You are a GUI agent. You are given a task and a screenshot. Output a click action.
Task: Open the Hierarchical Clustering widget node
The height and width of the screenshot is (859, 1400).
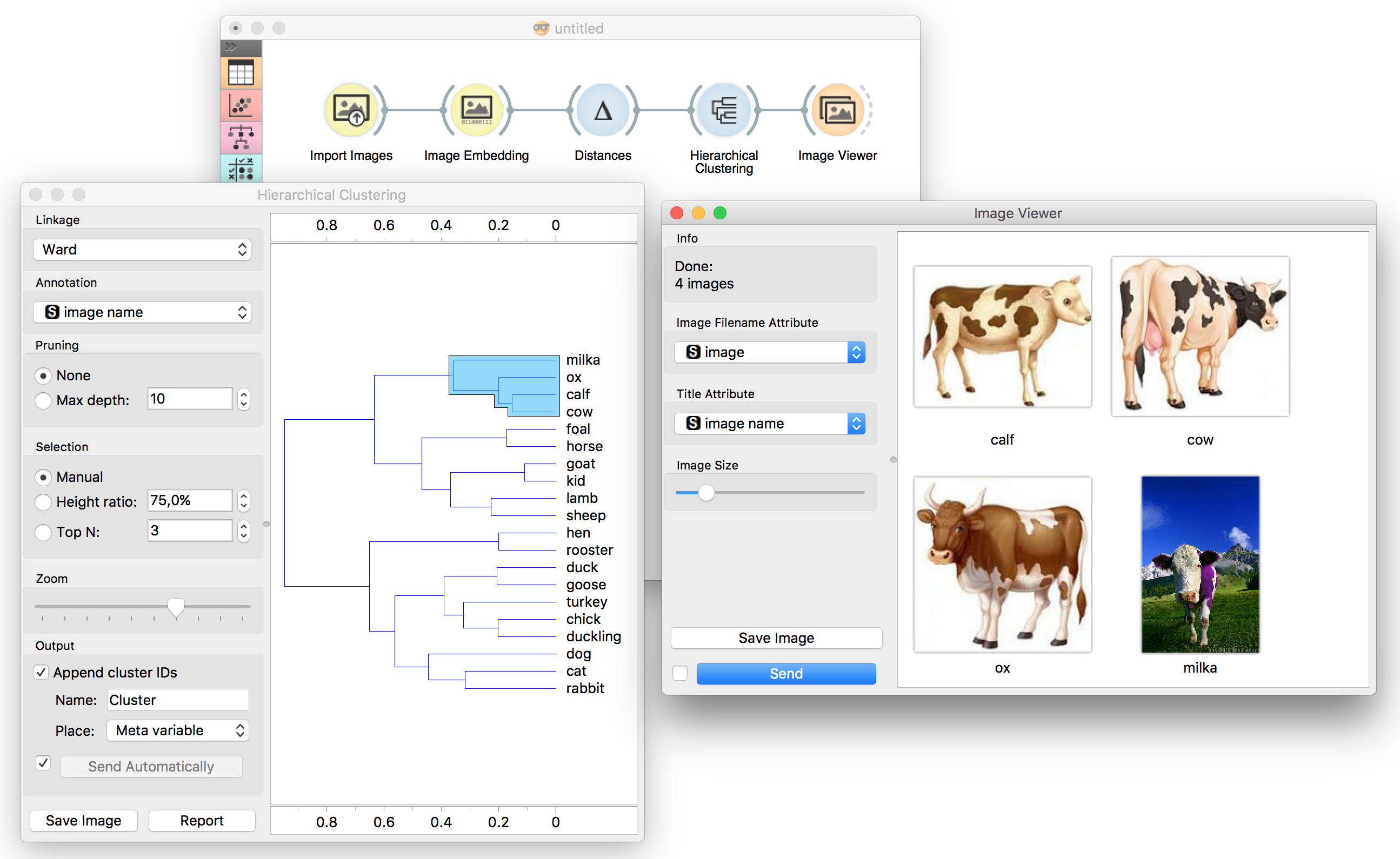coord(724,110)
